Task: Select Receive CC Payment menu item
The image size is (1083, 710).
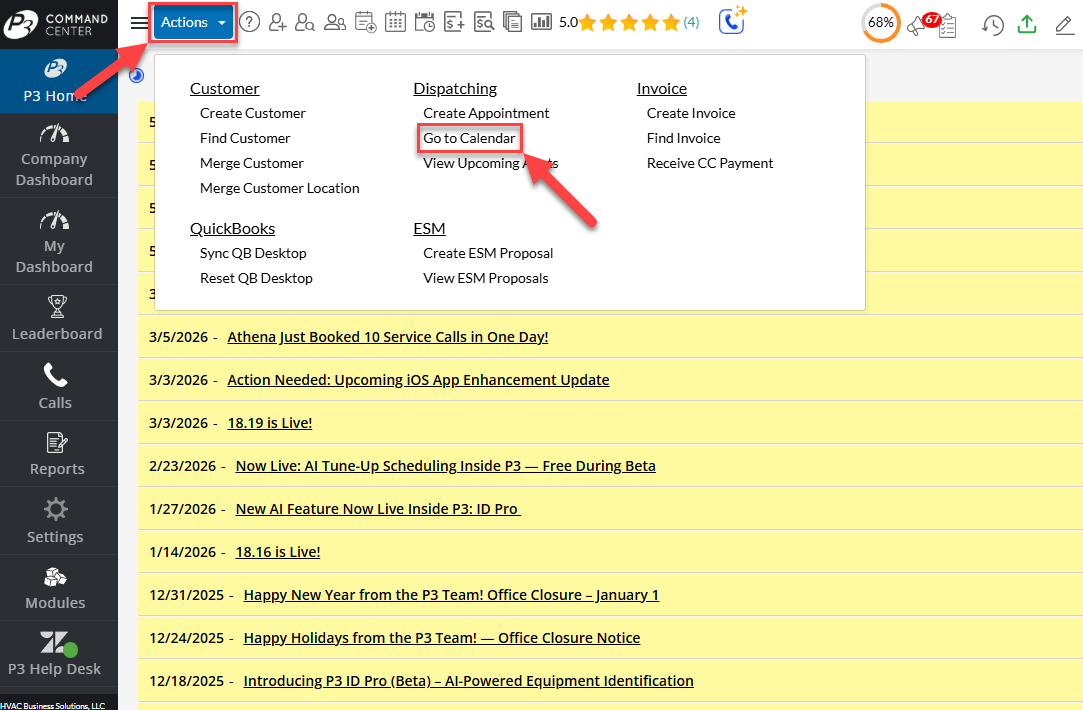Action: point(709,163)
